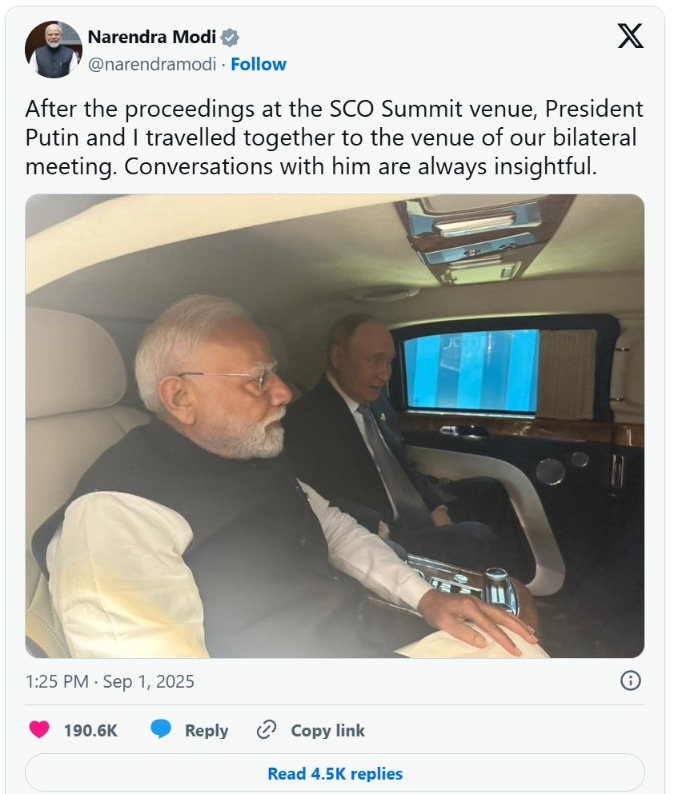
Task: Open Narendra Modi's profile avatar
Action: point(53,50)
